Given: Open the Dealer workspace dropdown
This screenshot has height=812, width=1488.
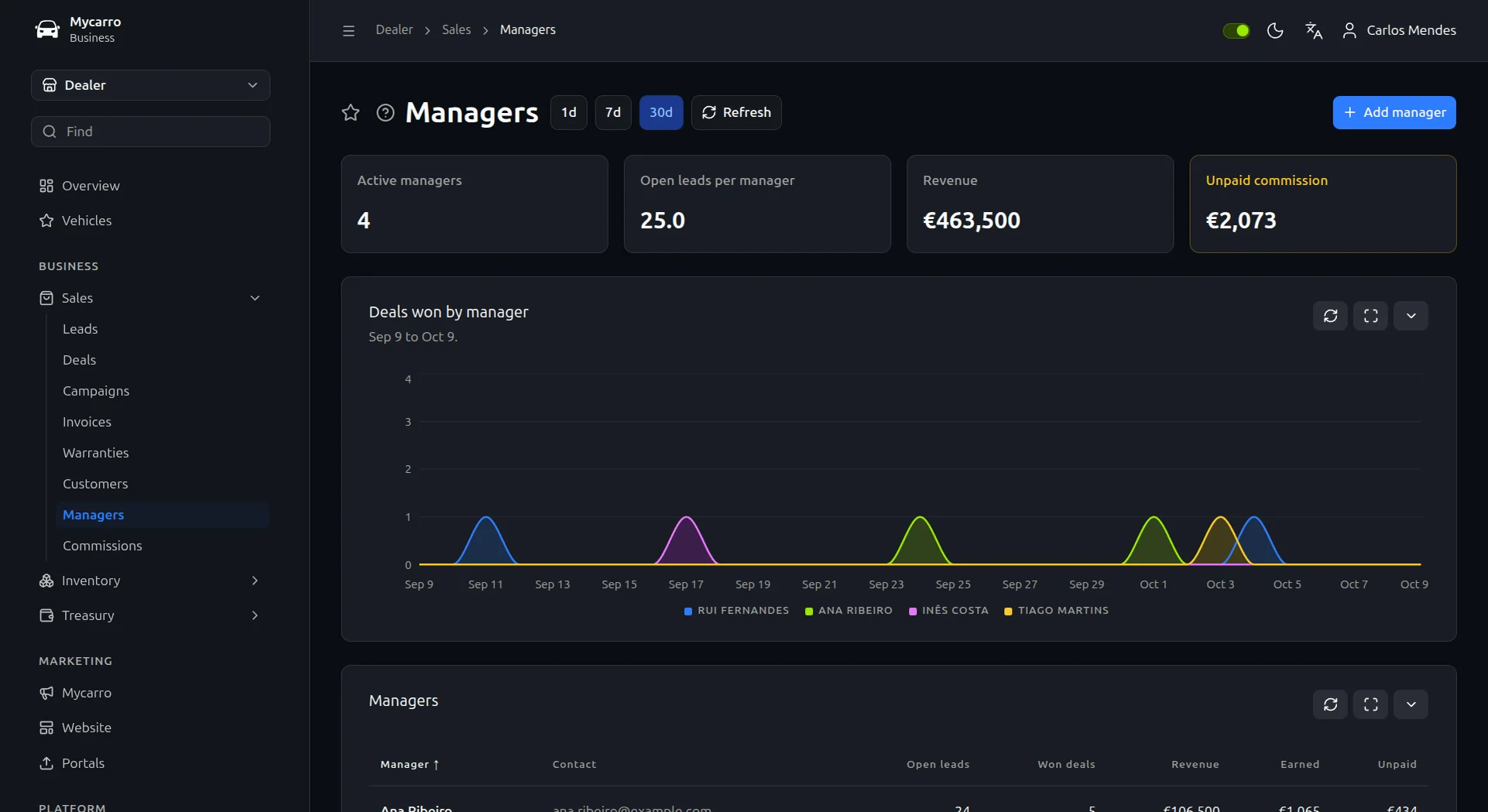Looking at the screenshot, I should click(150, 85).
